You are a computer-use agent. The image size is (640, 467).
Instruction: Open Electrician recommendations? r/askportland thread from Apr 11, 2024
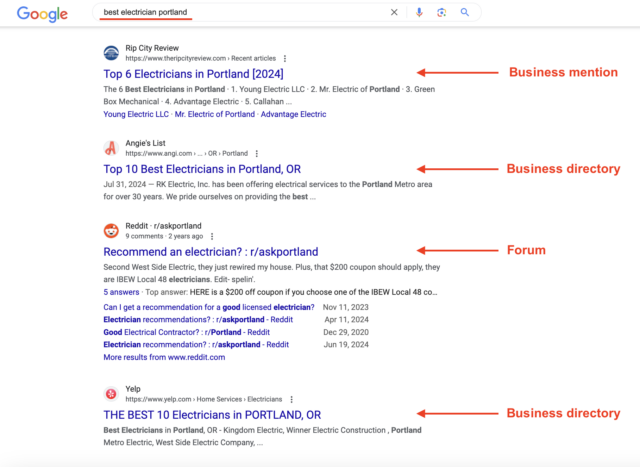198,320
